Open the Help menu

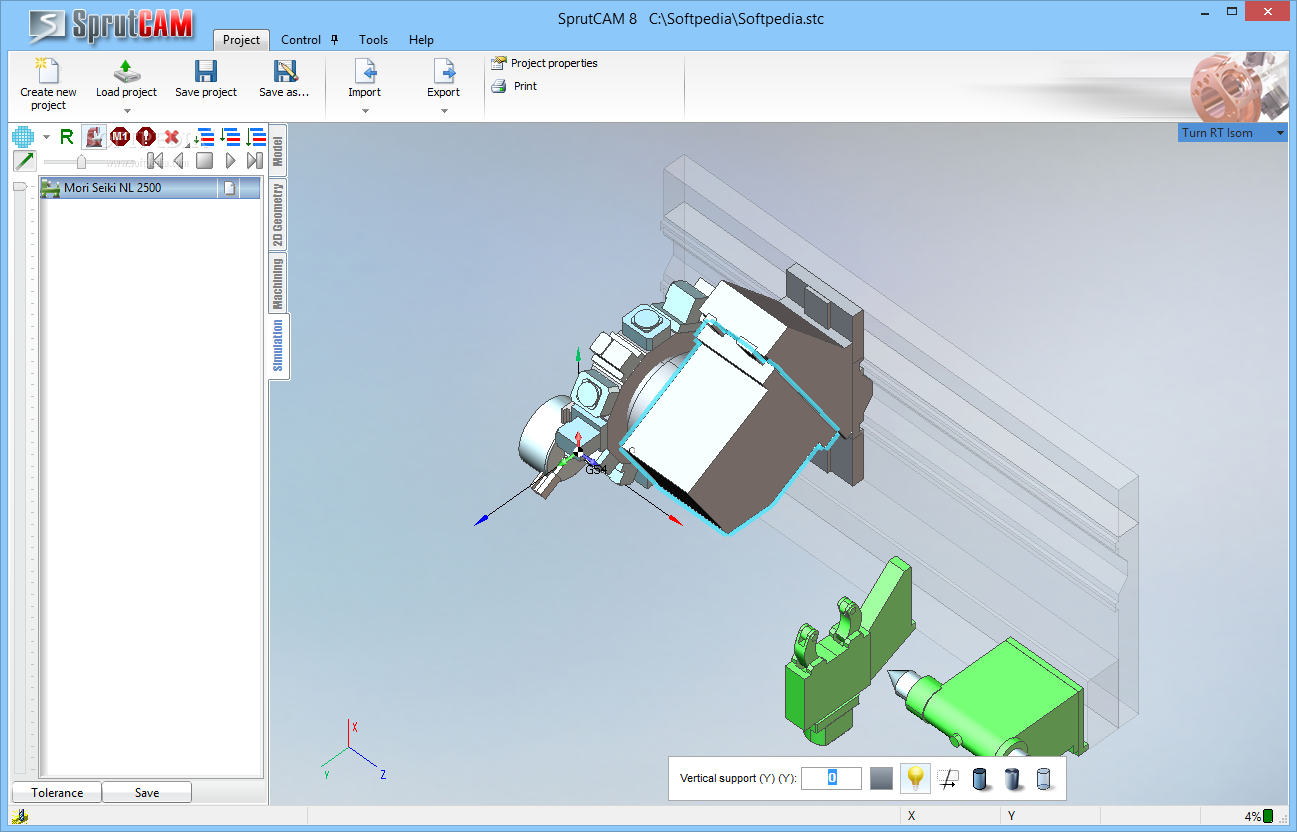point(421,40)
